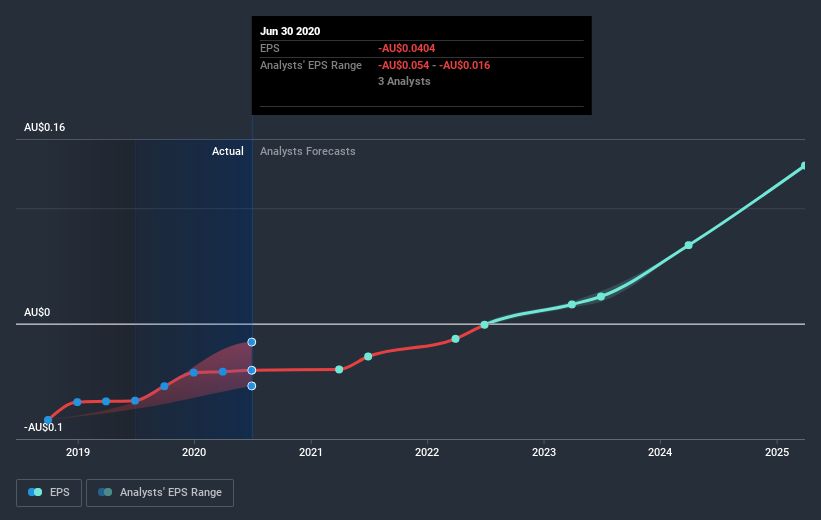Select the first EPS data point in late 2018
The image size is (821, 520).
point(48,420)
